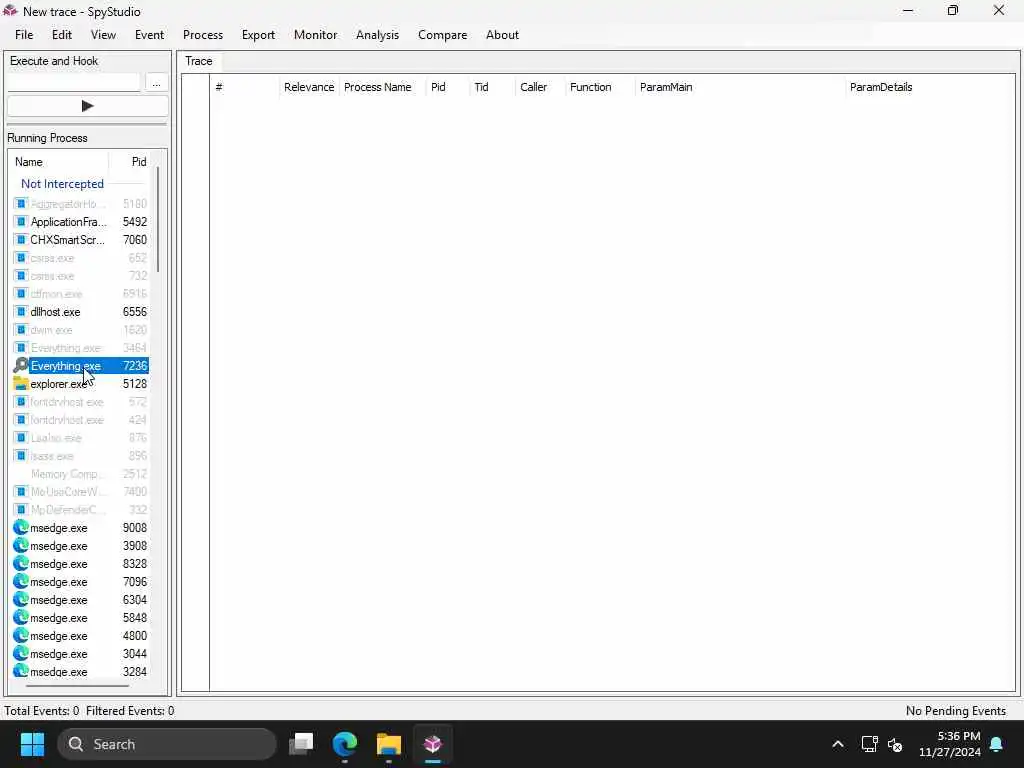Click msedge.exe icon with pid 5848
Image resolution: width=1024 pixels, height=768 pixels.
click(x=21, y=617)
